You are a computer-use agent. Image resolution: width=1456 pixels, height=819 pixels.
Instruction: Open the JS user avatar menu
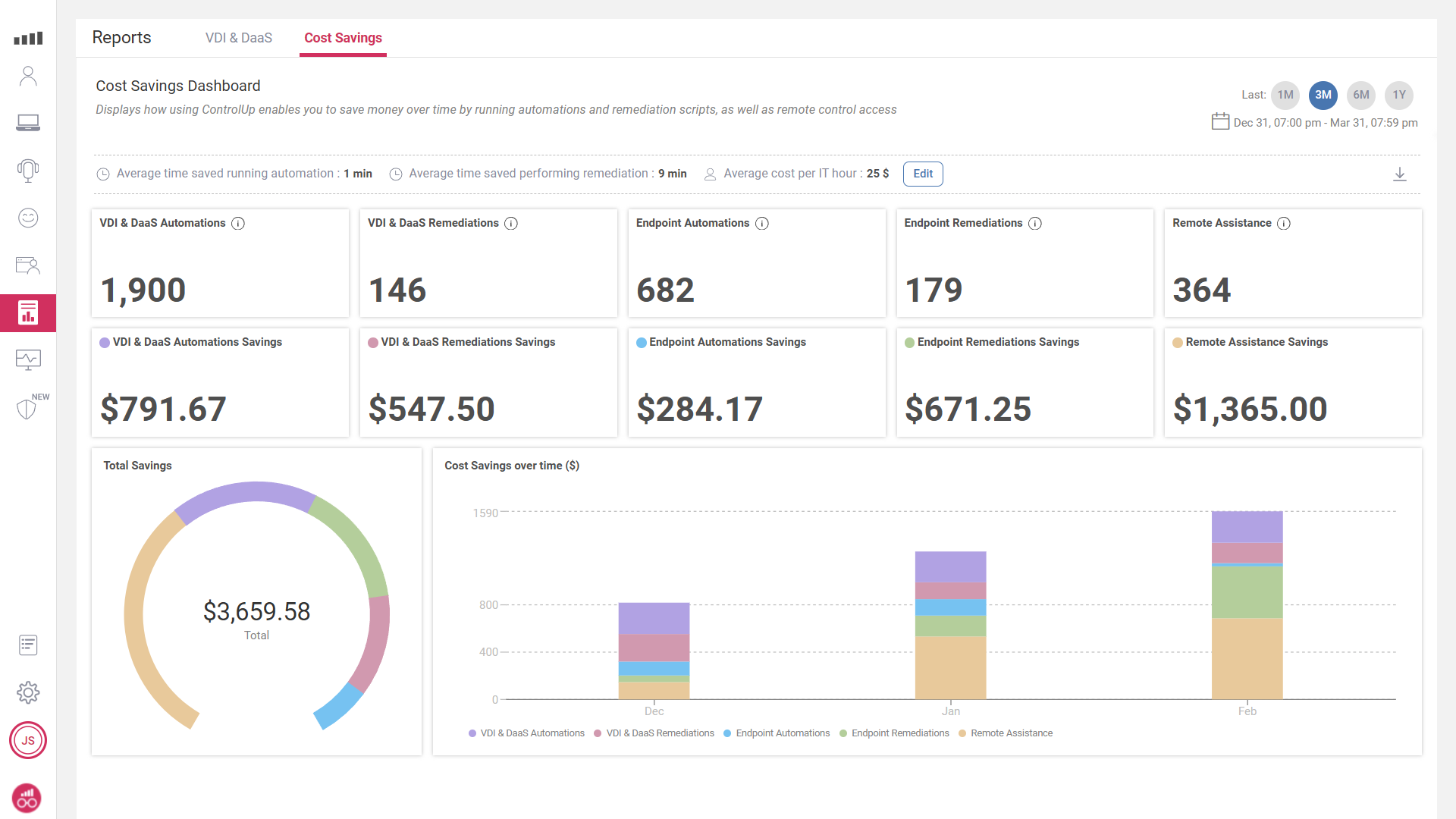pyautogui.click(x=28, y=740)
